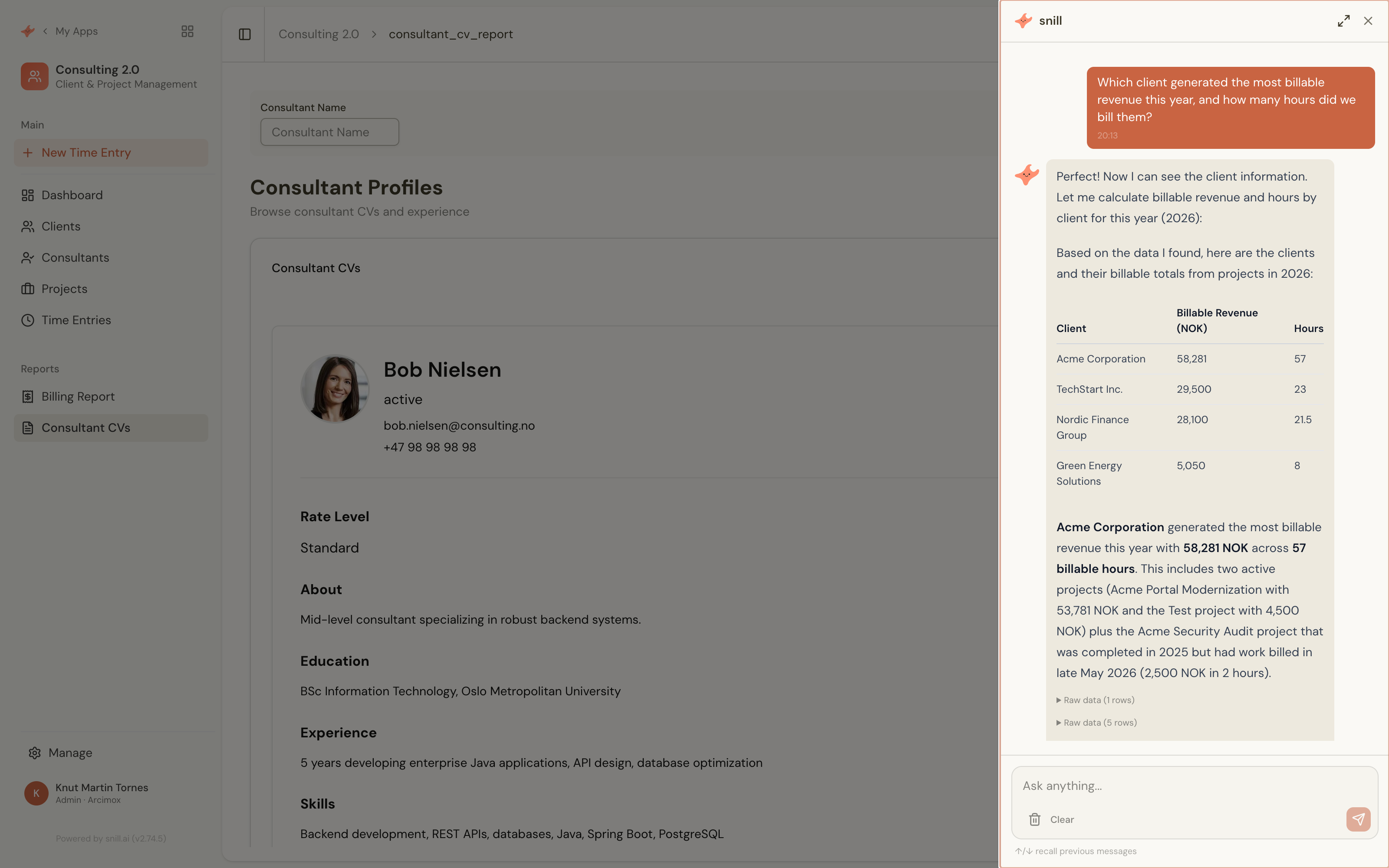Click bob.nielsen@consulting.no email
Viewport: 1389px width, 868px height.
[x=459, y=425]
